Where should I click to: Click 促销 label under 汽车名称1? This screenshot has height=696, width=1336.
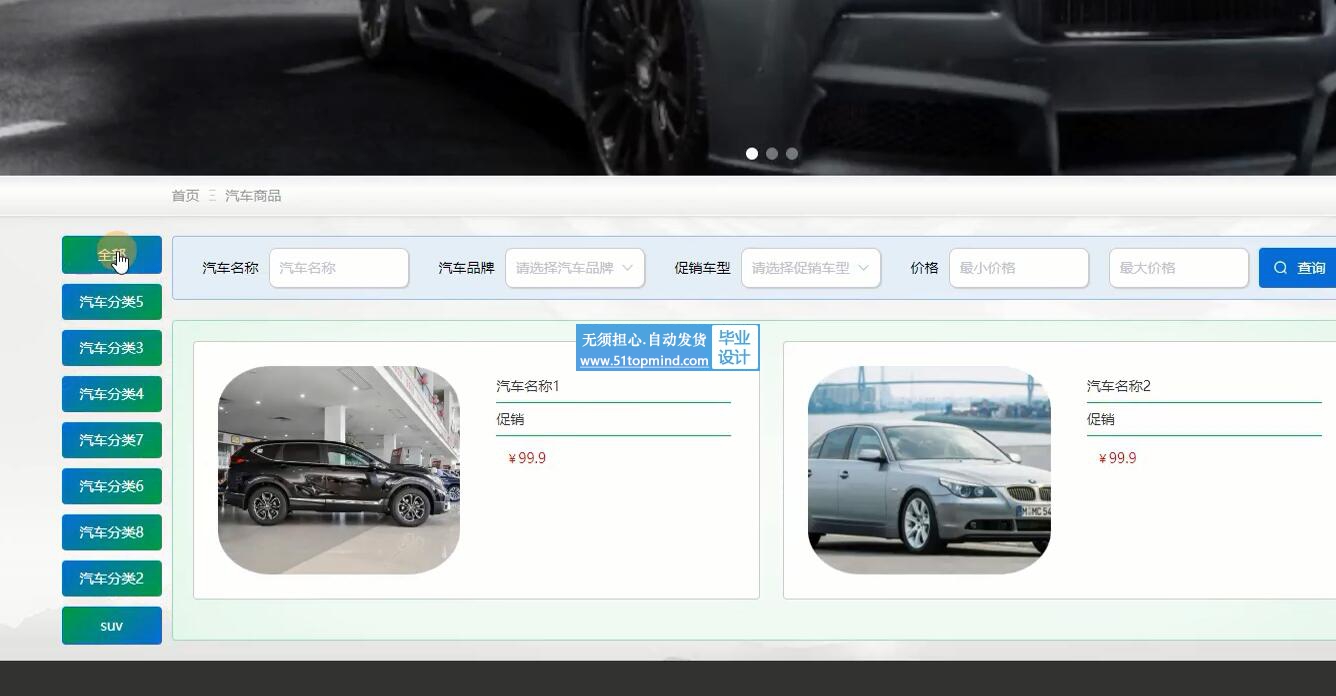[x=510, y=419]
